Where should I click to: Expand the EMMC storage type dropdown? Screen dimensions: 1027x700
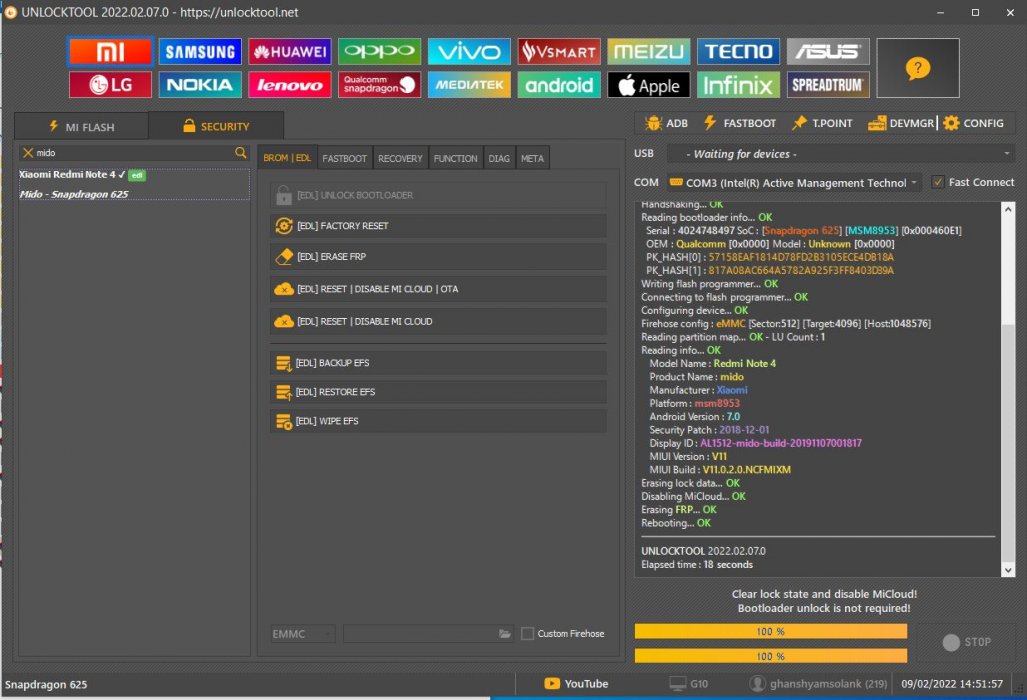[x=303, y=634]
